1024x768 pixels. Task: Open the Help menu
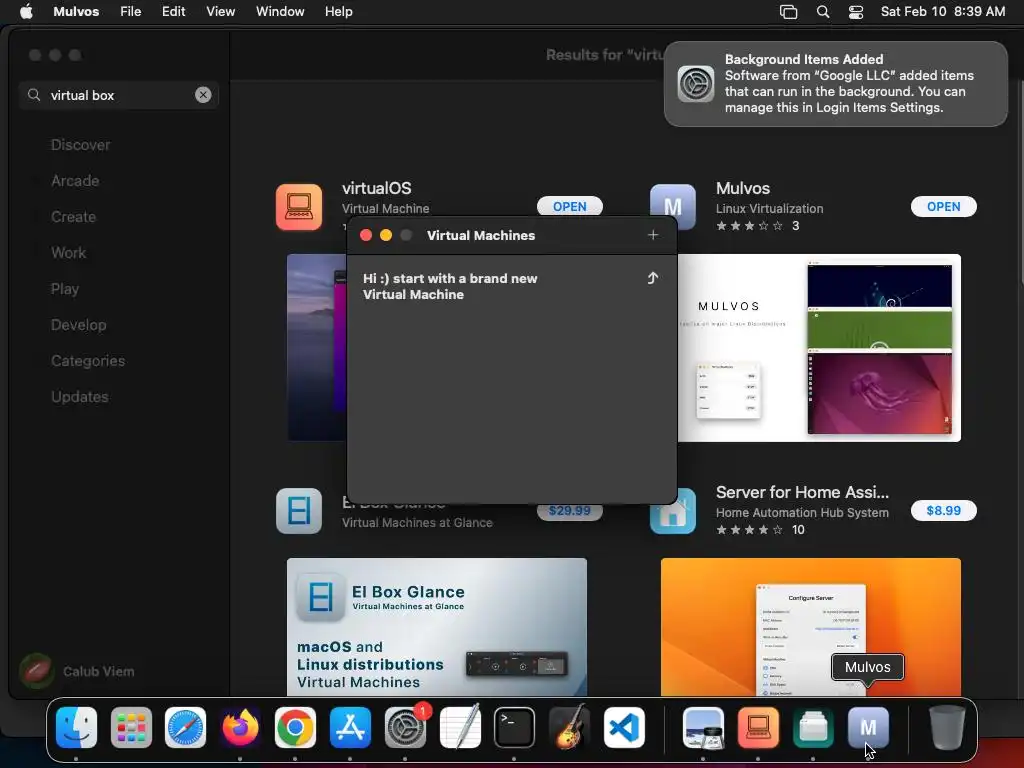(339, 12)
